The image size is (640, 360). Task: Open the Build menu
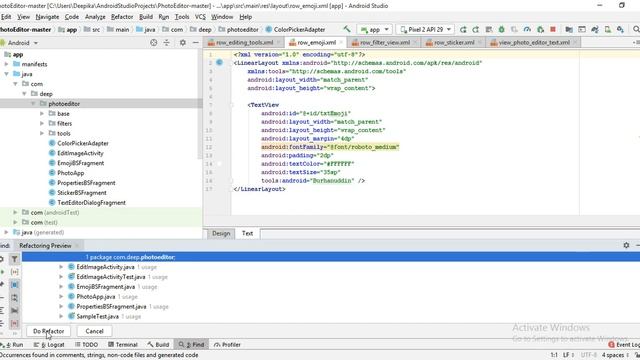click(x=146, y=17)
